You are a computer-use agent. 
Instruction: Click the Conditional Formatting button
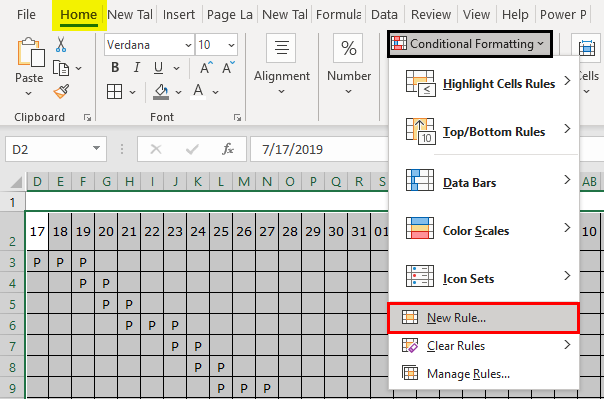point(470,44)
